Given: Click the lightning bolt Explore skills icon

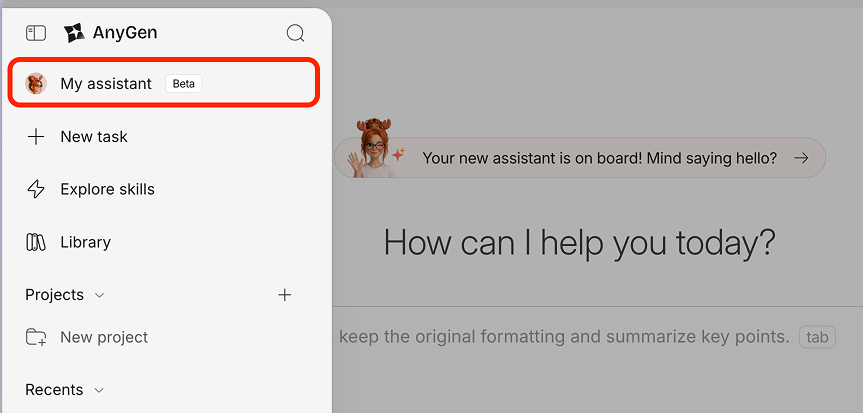Looking at the screenshot, I should (x=36, y=189).
